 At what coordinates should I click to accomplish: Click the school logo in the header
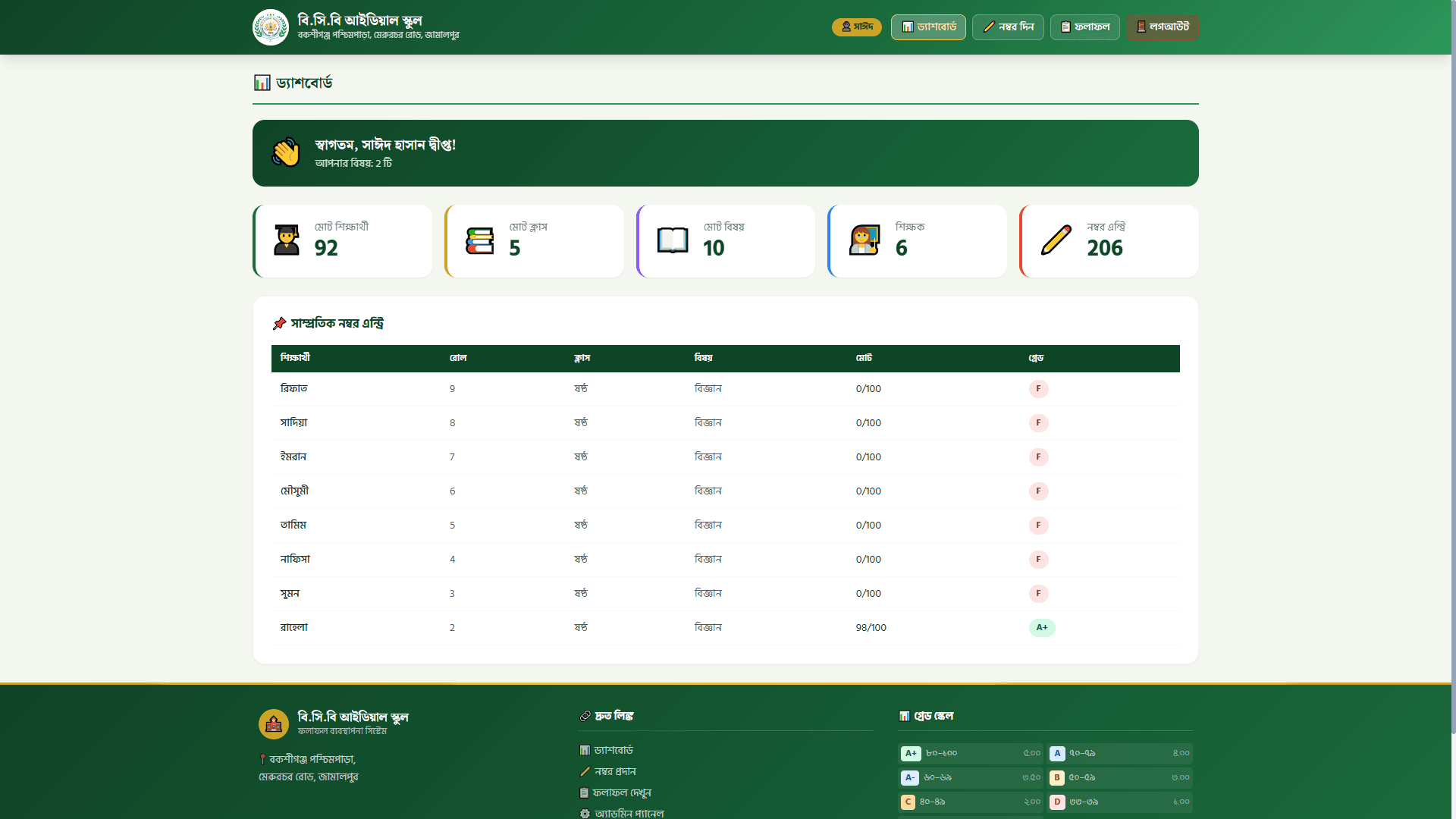tap(271, 27)
